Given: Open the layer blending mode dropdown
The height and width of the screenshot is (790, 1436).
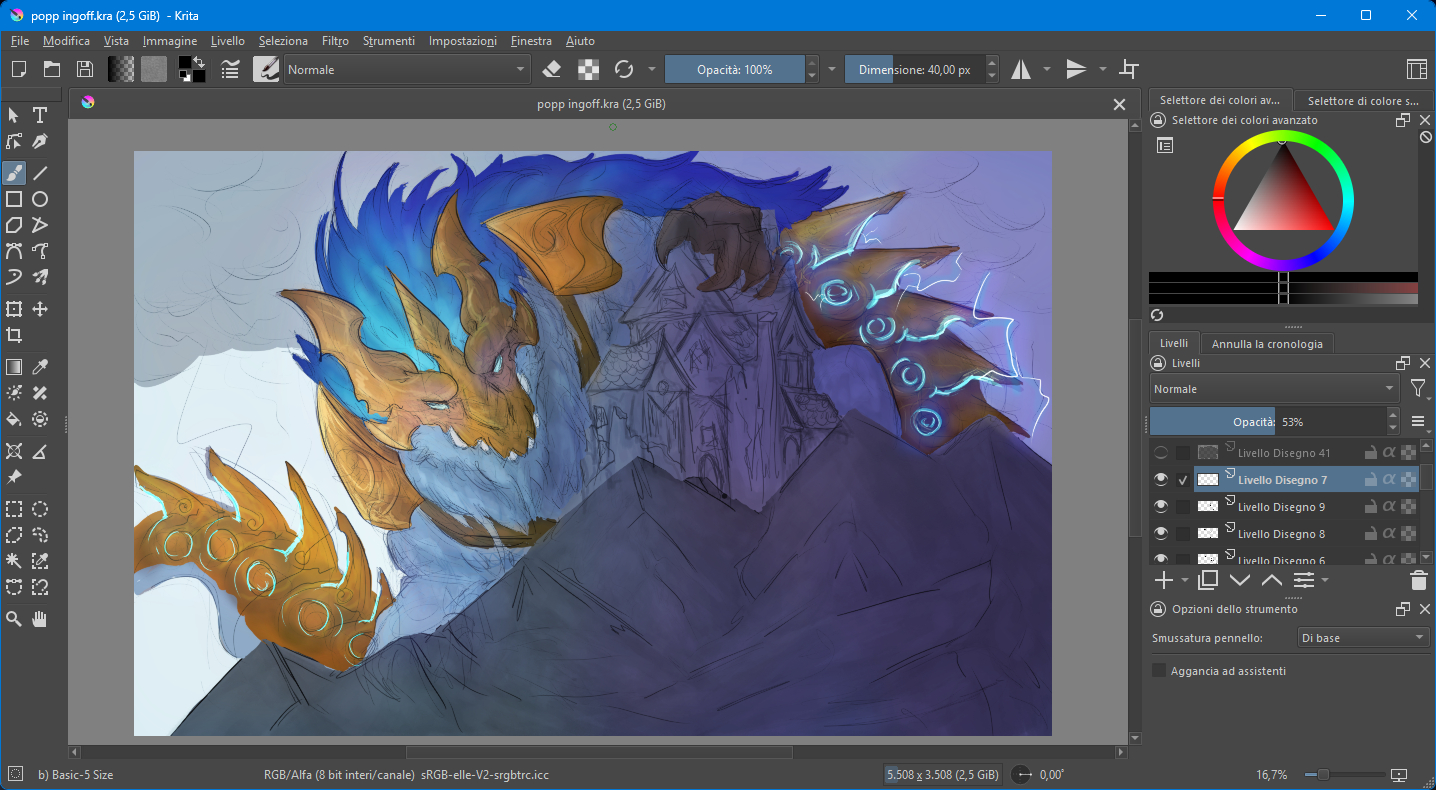Looking at the screenshot, I should pyautogui.click(x=1274, y=389).
